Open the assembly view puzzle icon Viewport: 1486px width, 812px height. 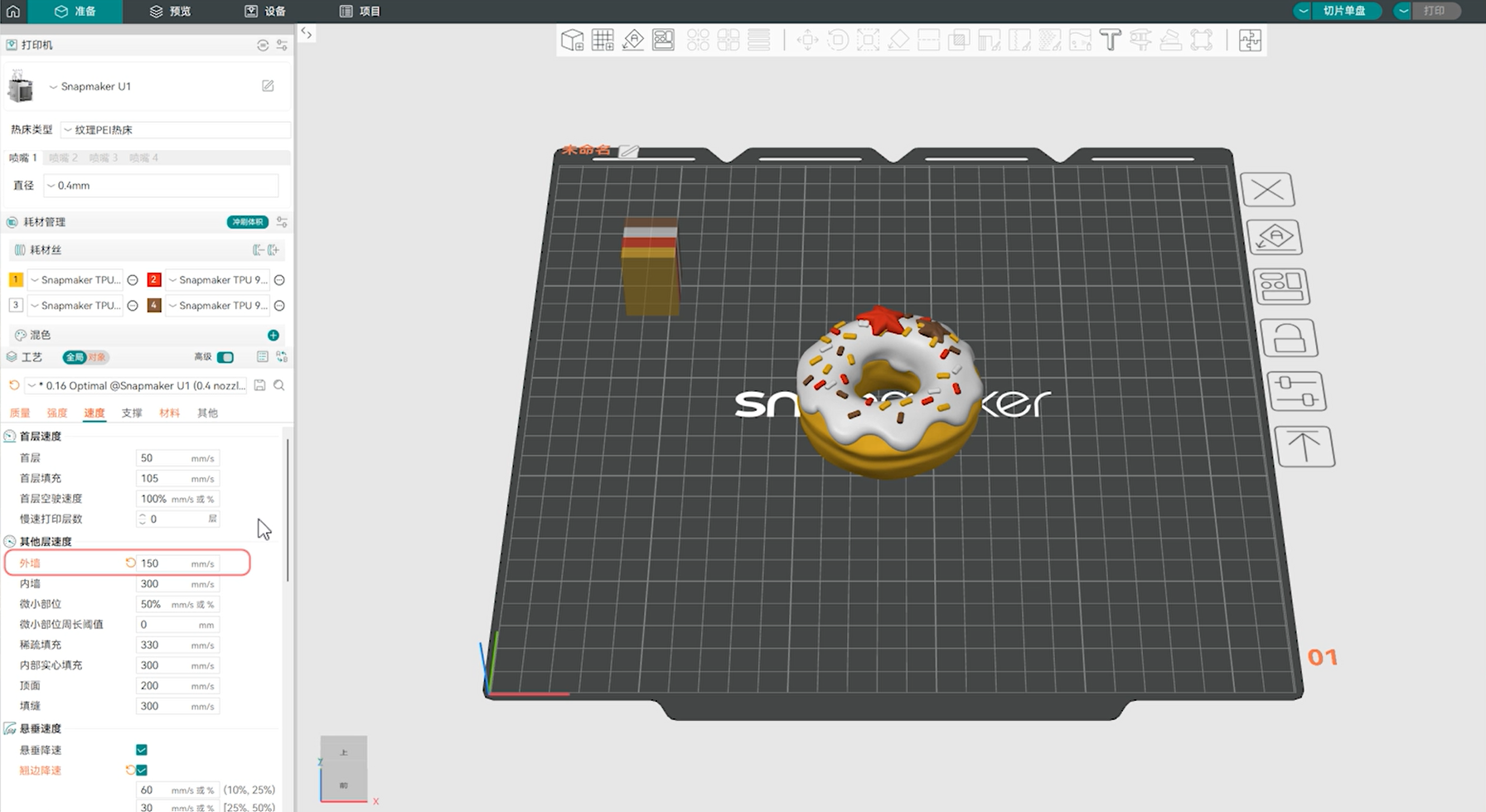click(x=1250, y=40)
